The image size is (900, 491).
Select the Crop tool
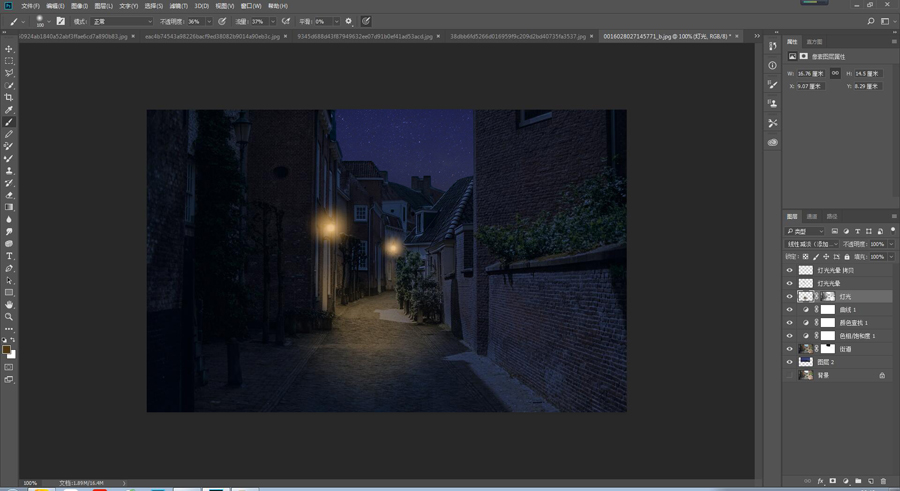pos(9,97)
